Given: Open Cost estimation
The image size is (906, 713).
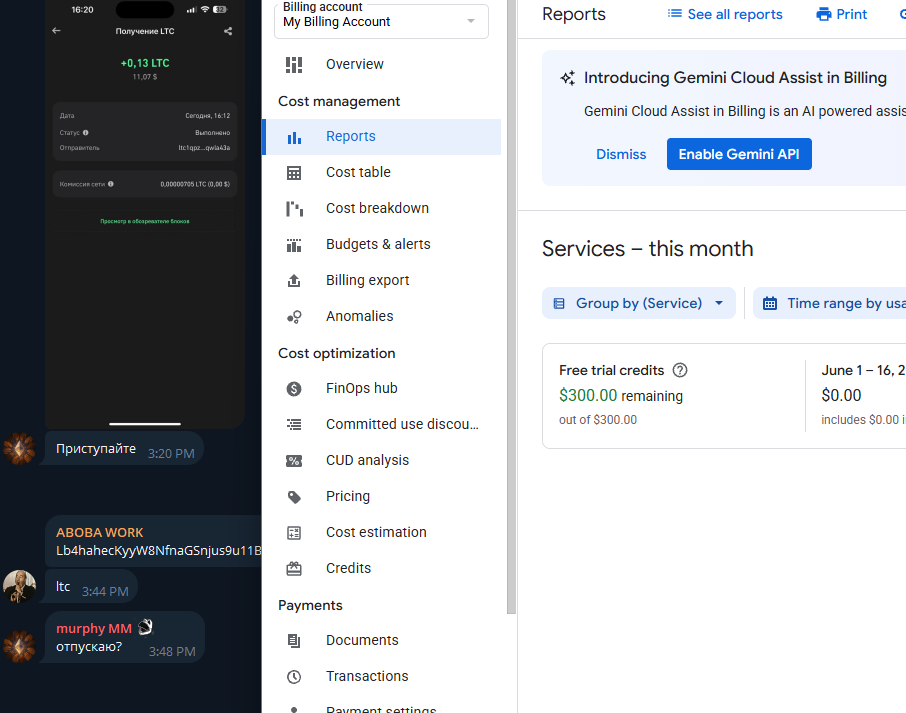Looking at the screenshot, I should click(381, 533).
